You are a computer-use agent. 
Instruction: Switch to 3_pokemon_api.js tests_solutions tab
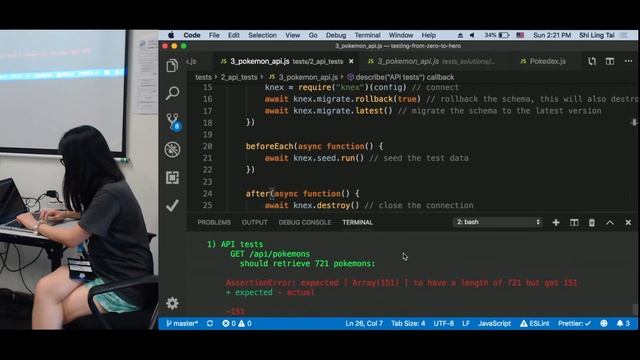[432, 61]
